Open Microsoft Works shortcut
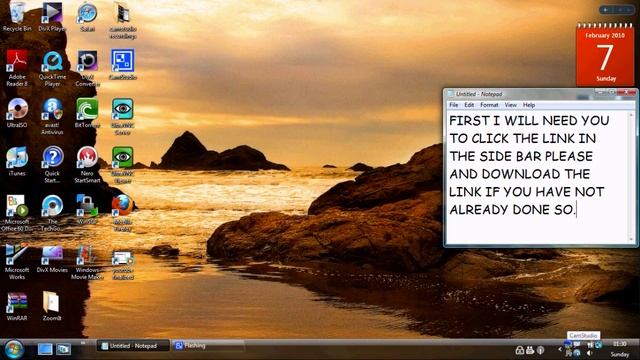The image size is (640, 360). pyautogui.click(x=17, y=261)
